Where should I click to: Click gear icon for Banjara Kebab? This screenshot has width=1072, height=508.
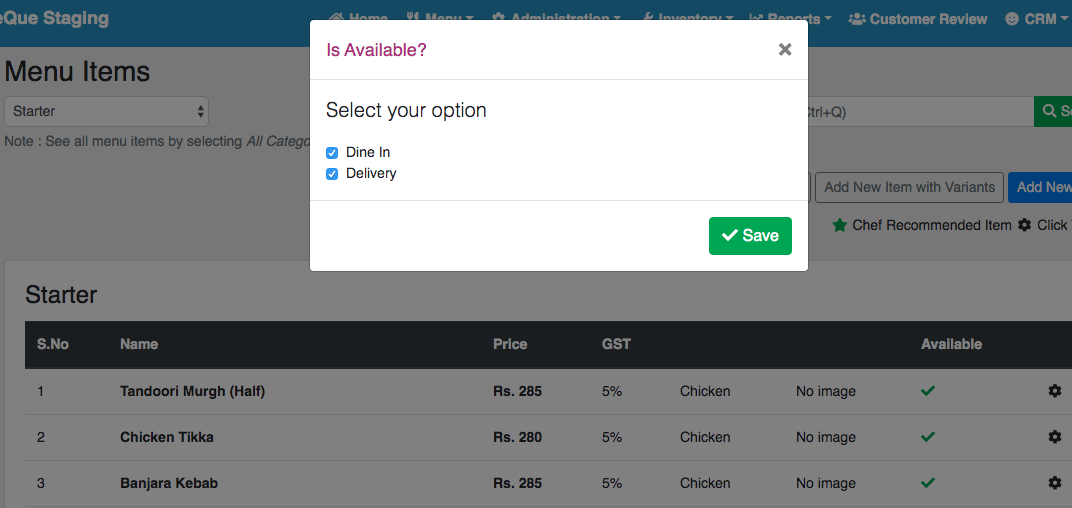click(x=1054, y=483)
